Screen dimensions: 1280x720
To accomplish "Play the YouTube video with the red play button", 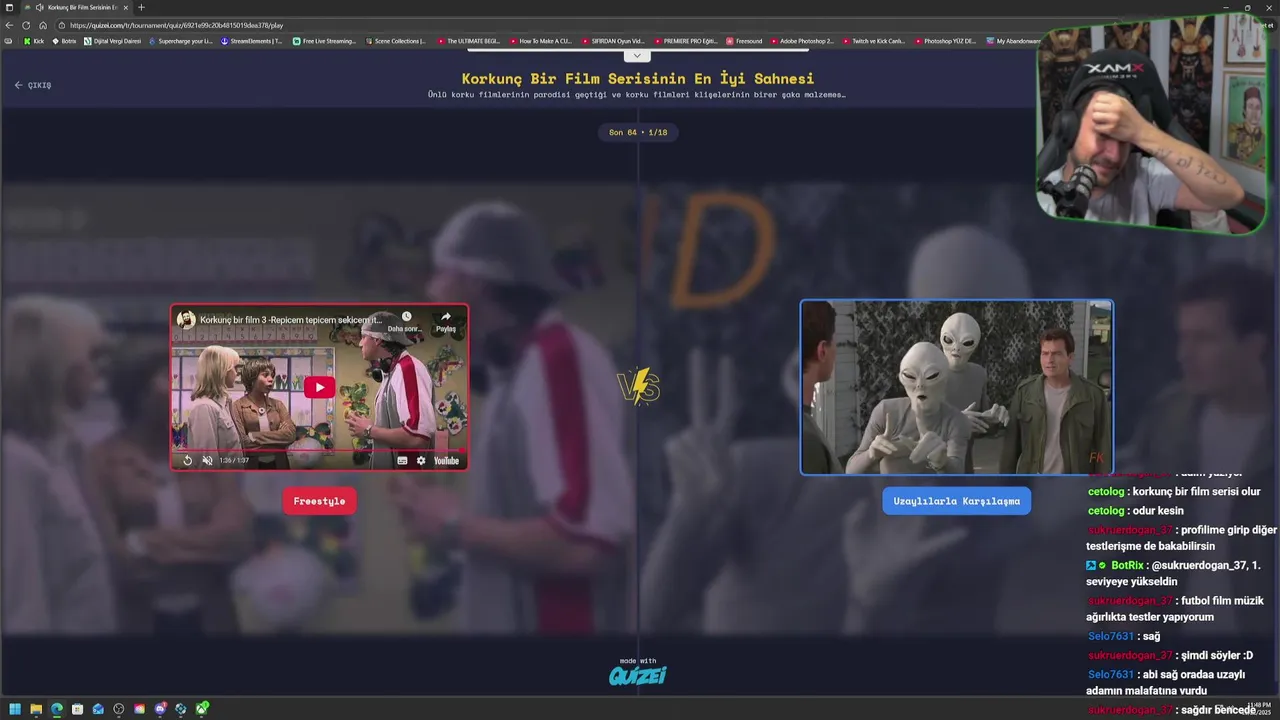I will (319, 387).
